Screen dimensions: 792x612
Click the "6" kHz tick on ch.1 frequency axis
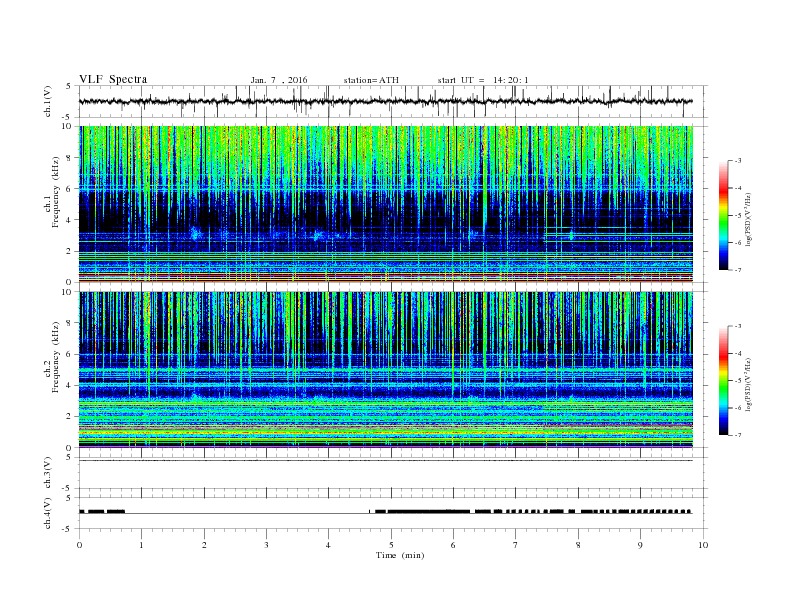(70, 189)
